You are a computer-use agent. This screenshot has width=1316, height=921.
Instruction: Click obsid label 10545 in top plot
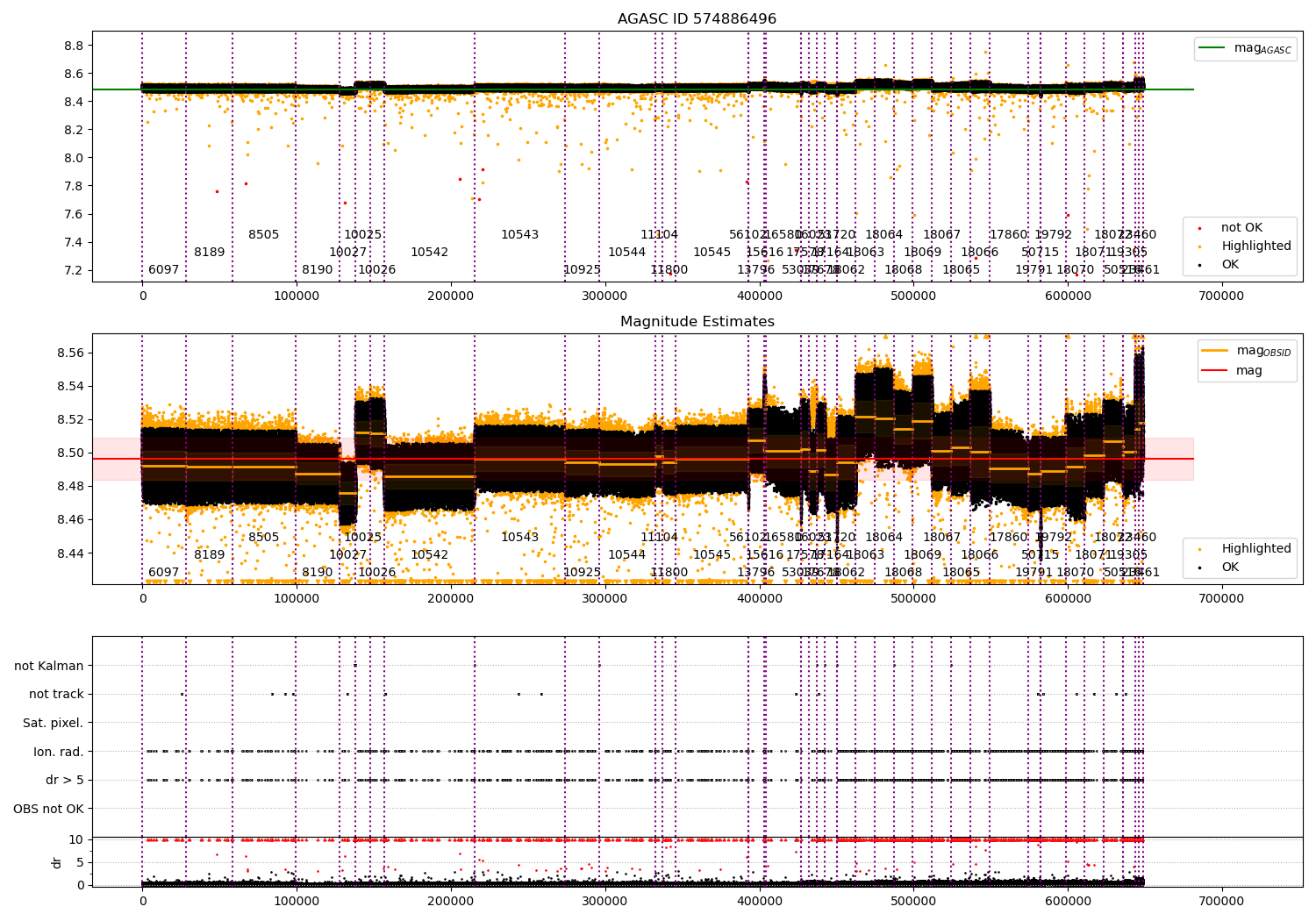pos(712,252)
